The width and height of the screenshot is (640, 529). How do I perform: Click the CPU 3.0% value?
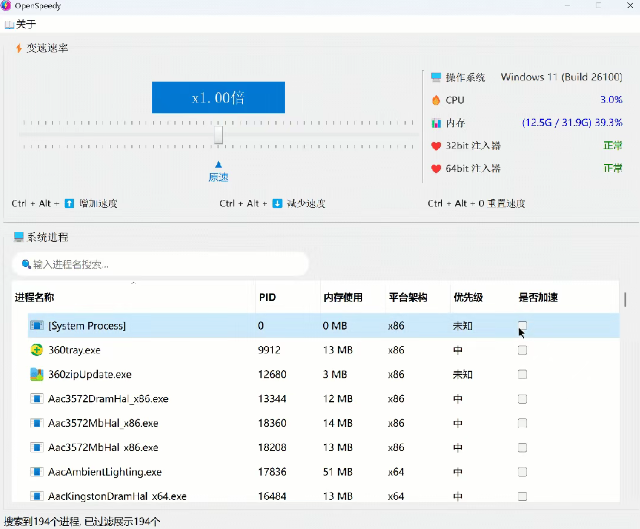pyautogui.click(x=611, y=100)
